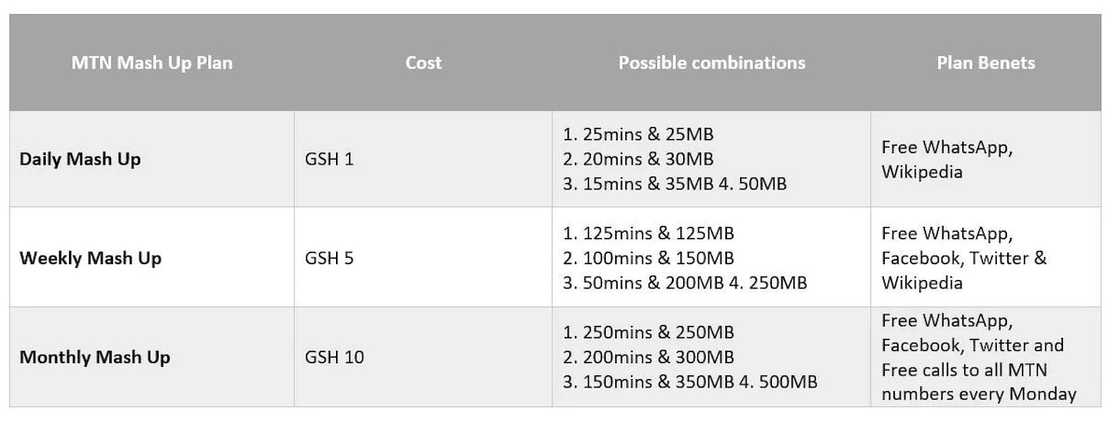Click the GSH 1 cost cell
The image size is (1120, 424).
click(329, 159)
